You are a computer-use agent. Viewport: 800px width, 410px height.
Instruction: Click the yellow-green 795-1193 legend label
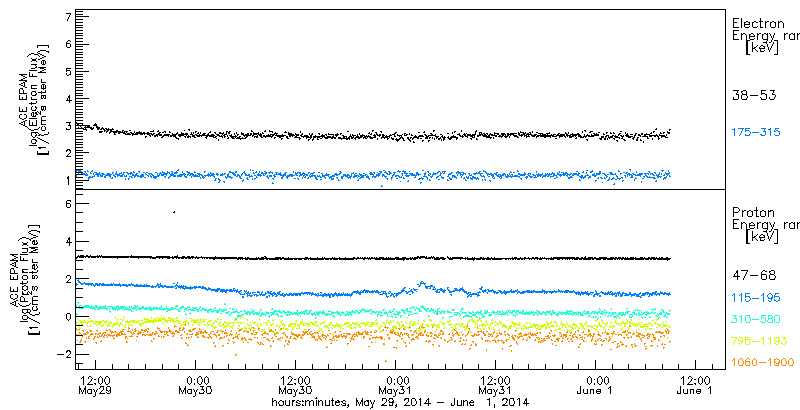pyautogui.click(x=759, y=341)
